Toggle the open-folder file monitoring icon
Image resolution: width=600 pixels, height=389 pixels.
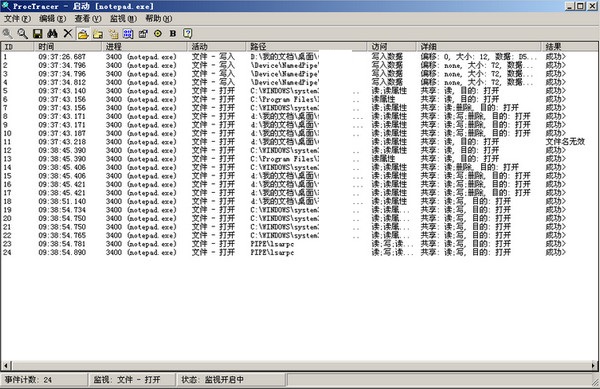[83, 34]
